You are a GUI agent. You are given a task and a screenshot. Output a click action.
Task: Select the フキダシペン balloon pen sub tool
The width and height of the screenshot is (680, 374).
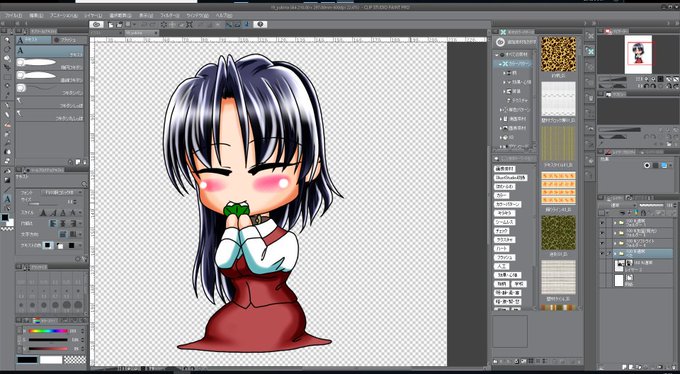(x=50, y=90)
